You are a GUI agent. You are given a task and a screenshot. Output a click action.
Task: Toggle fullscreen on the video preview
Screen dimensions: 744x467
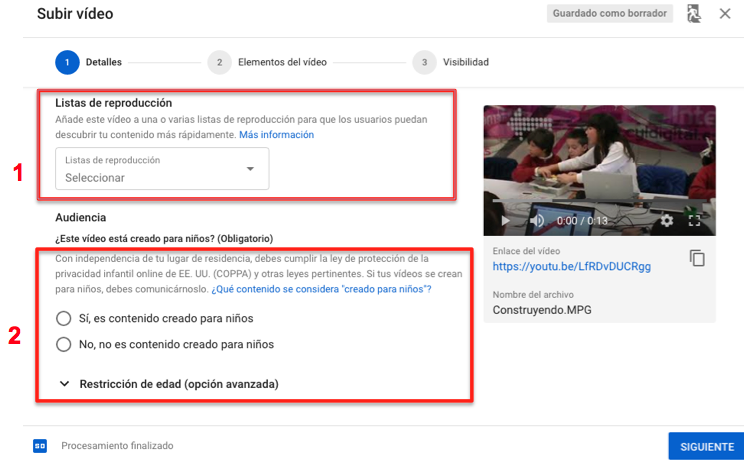click(694, 221)
